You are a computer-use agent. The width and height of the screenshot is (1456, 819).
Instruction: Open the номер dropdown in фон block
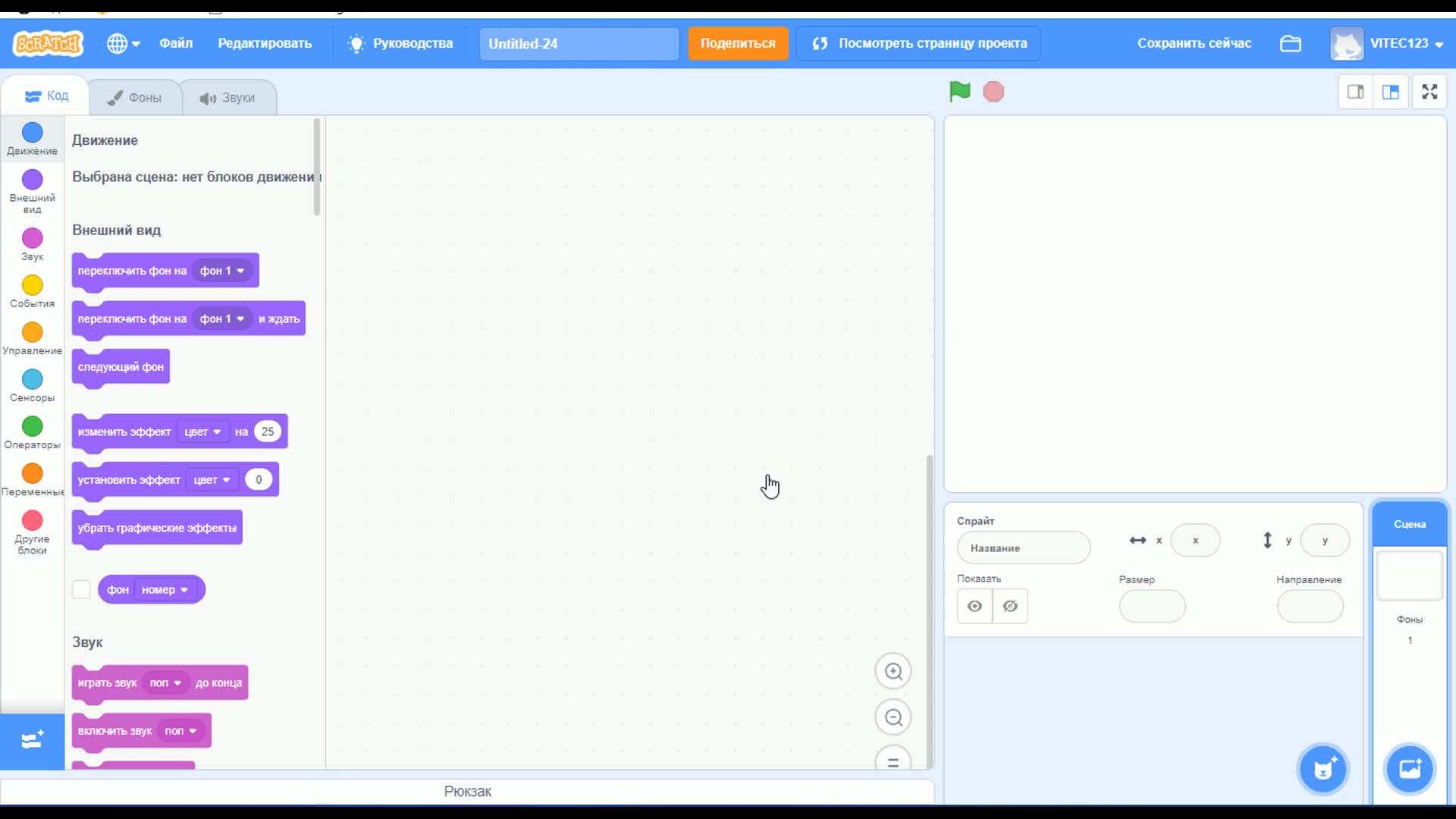(165, 589)
